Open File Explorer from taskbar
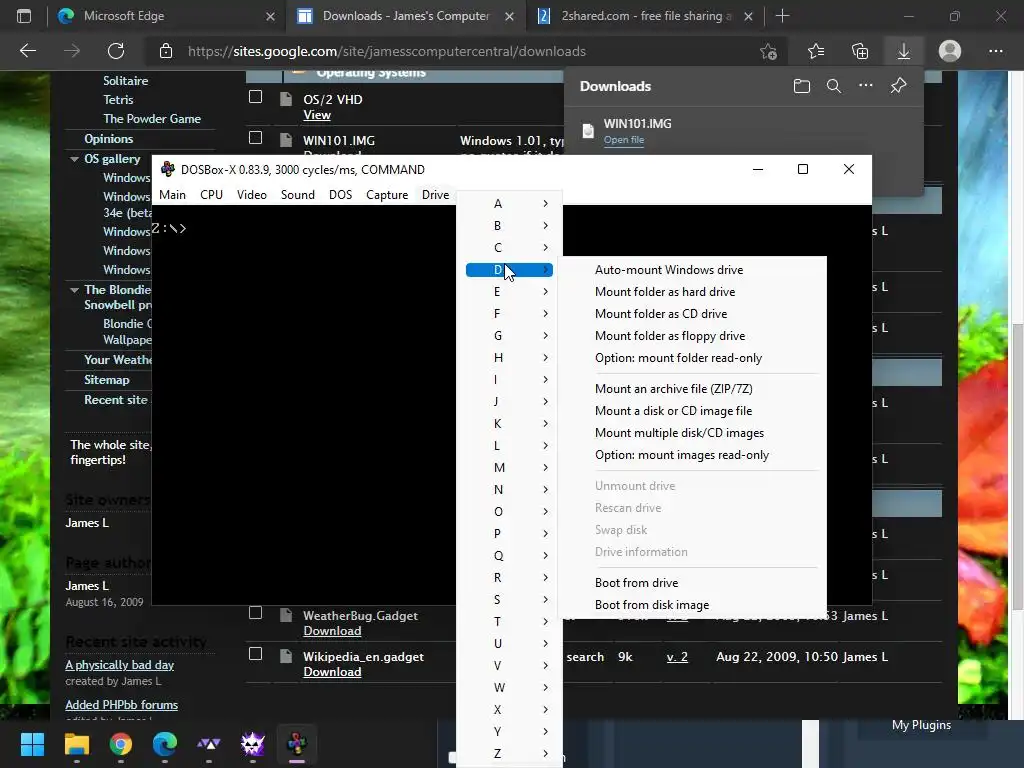Image resolution: width=1024 pixels, height=768 pixels. coord(76,744)
